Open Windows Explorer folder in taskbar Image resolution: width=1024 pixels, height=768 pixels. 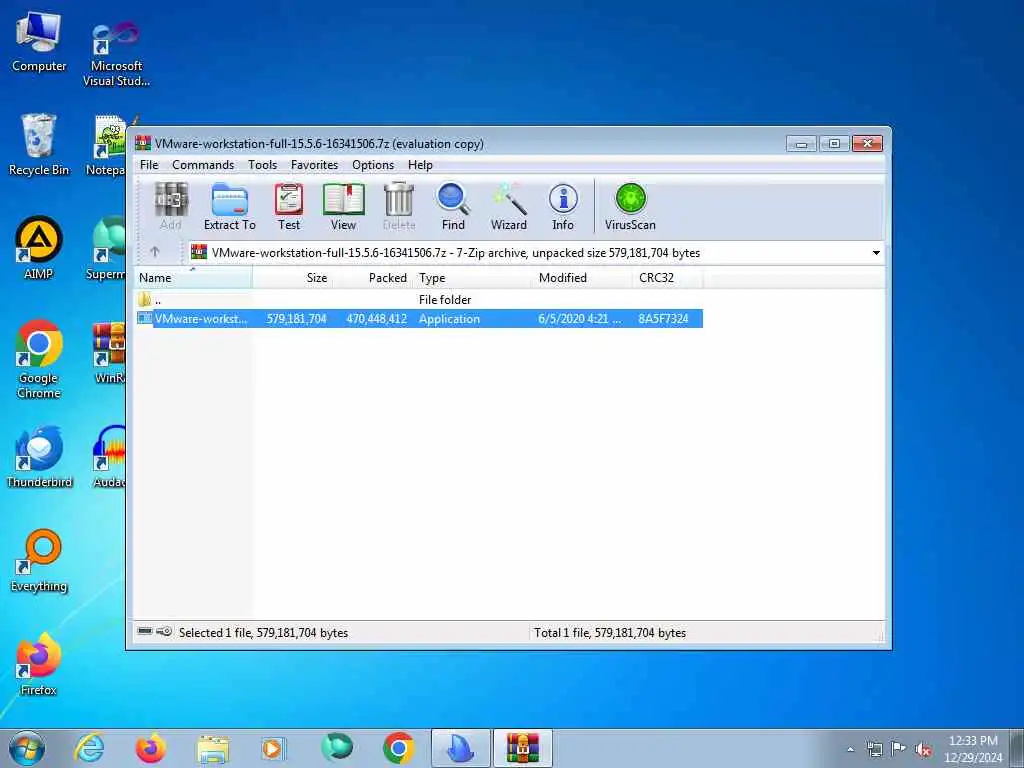coord(213,748)
